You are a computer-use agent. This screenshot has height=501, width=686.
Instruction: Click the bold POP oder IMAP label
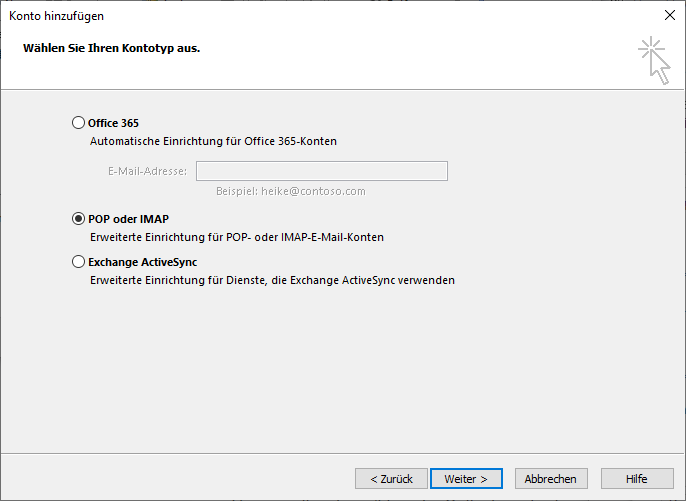(x=128, y=219)
